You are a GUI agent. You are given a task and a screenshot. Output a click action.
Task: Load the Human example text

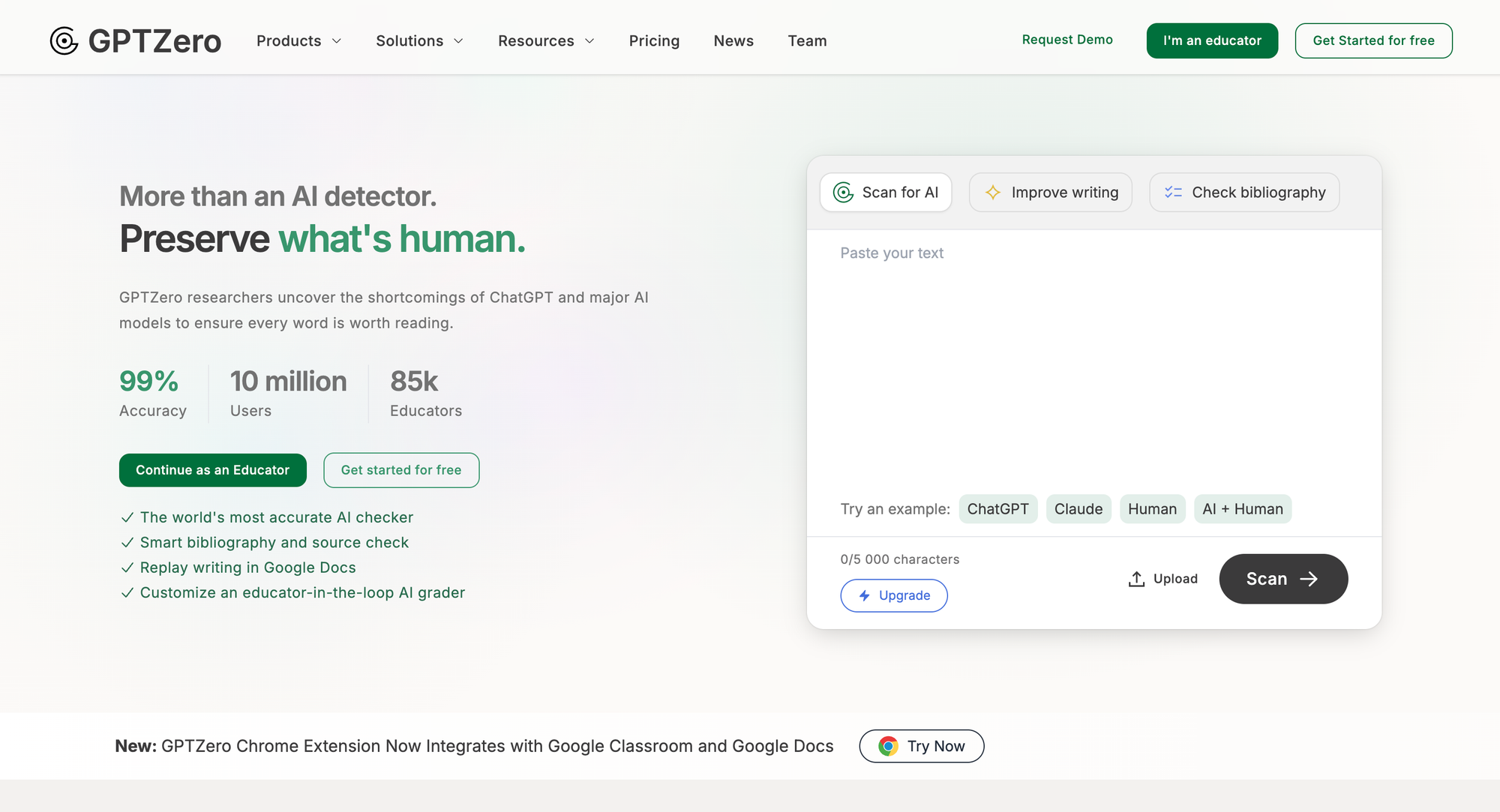tap(1152, 509)
